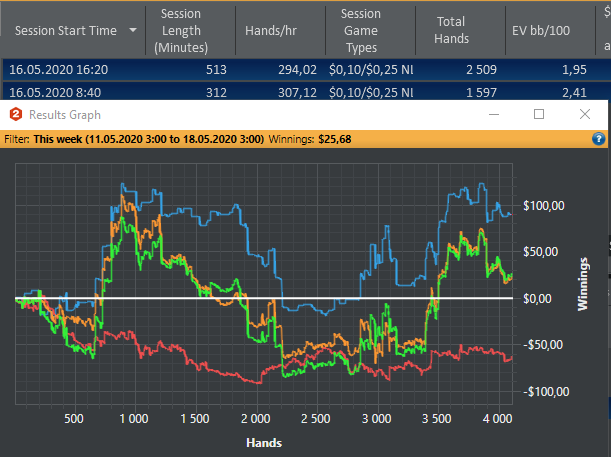
Task: Click the Session Game Types column header
Action: point(361,30)
